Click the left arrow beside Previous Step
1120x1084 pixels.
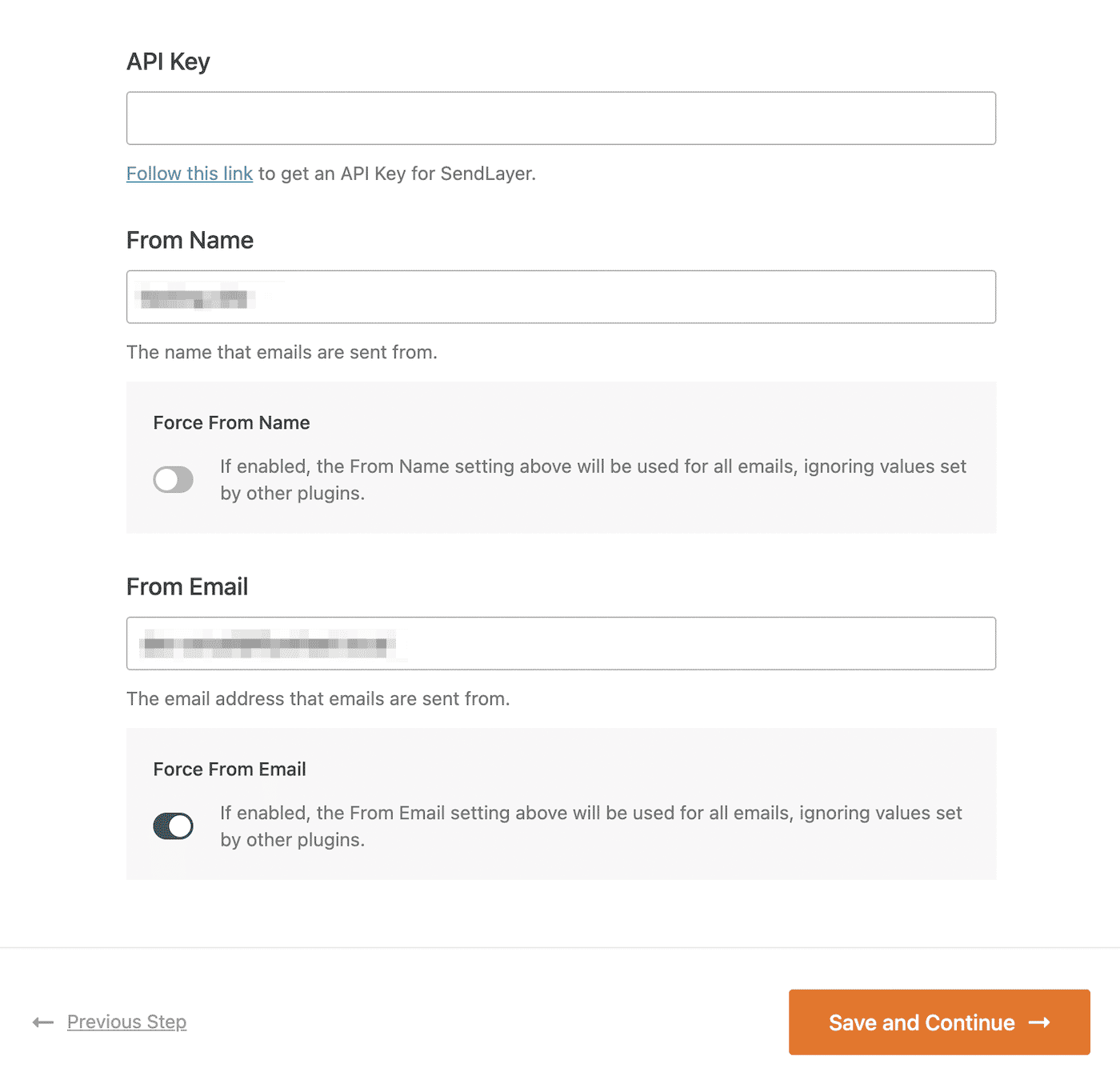click(x=42, y=1022)
